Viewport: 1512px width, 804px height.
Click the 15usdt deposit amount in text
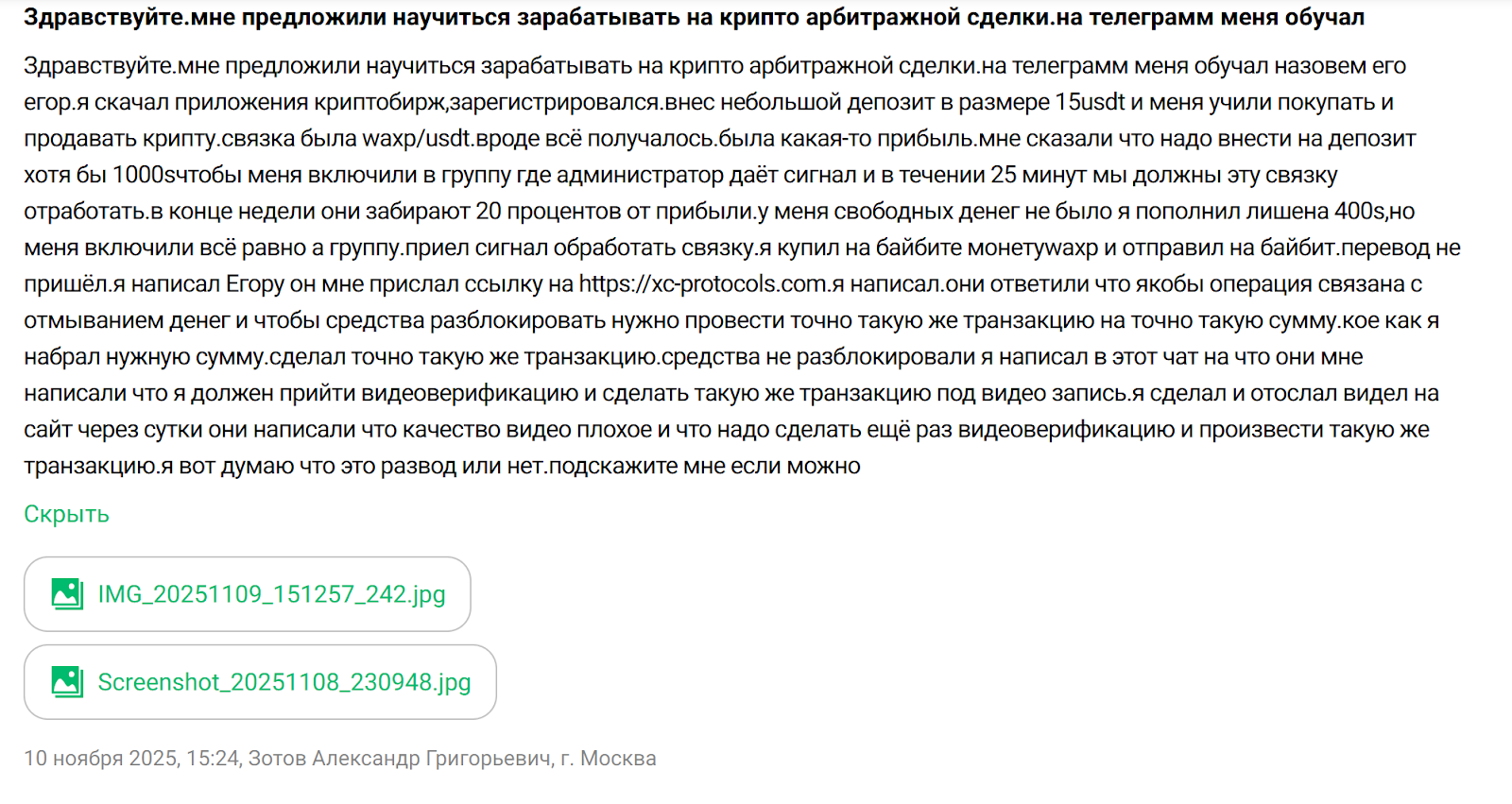1090,102
